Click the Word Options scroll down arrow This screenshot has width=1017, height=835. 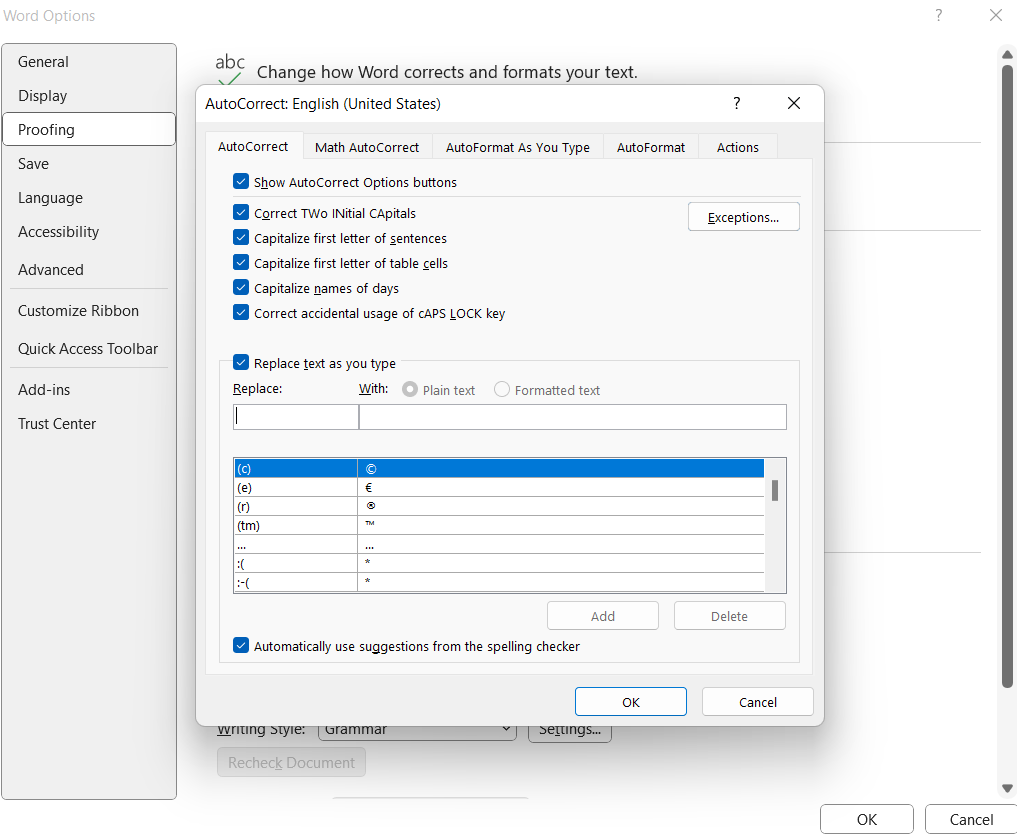click(x=1007, y=788)
